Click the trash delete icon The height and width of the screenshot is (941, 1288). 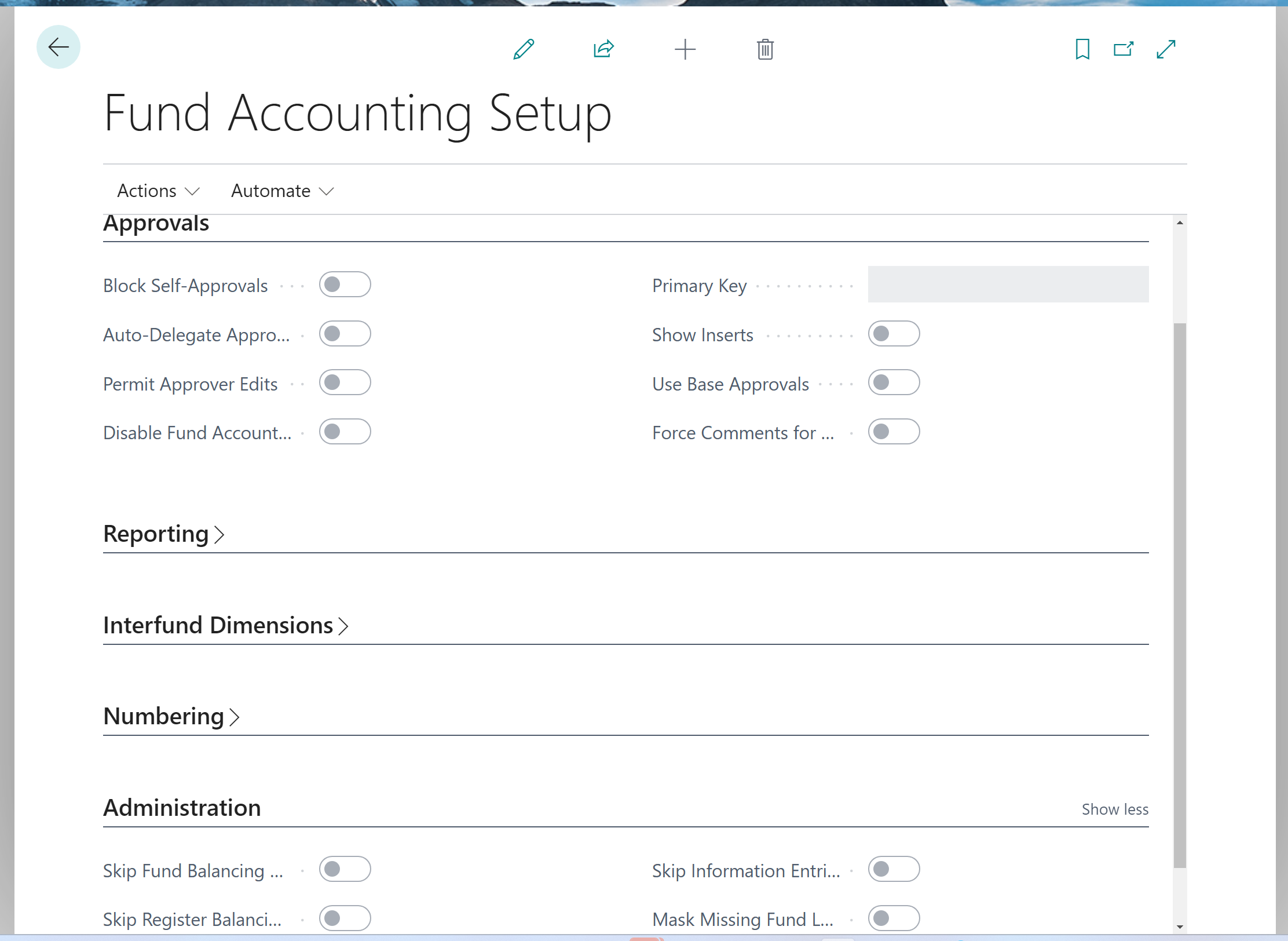pos(765,49)
